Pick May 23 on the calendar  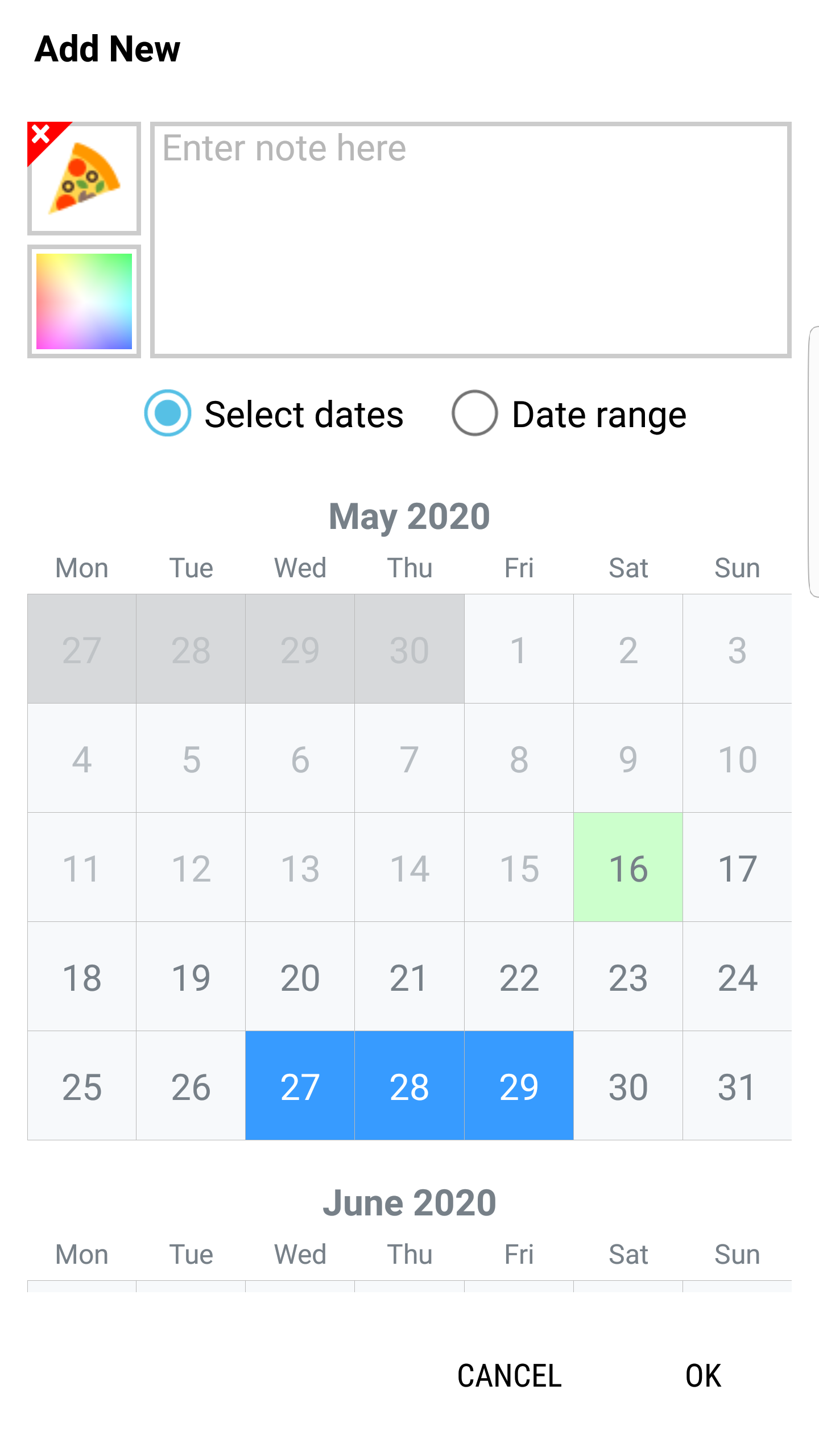(x=628, y=977)
